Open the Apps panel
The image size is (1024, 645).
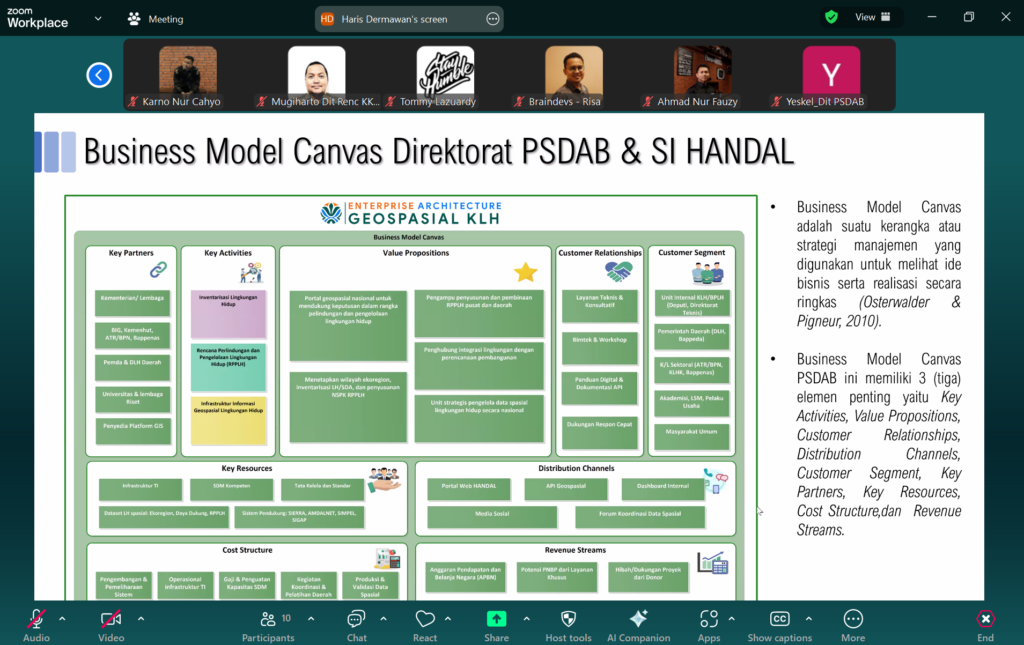pyautogui.click(x=709, y=623)
